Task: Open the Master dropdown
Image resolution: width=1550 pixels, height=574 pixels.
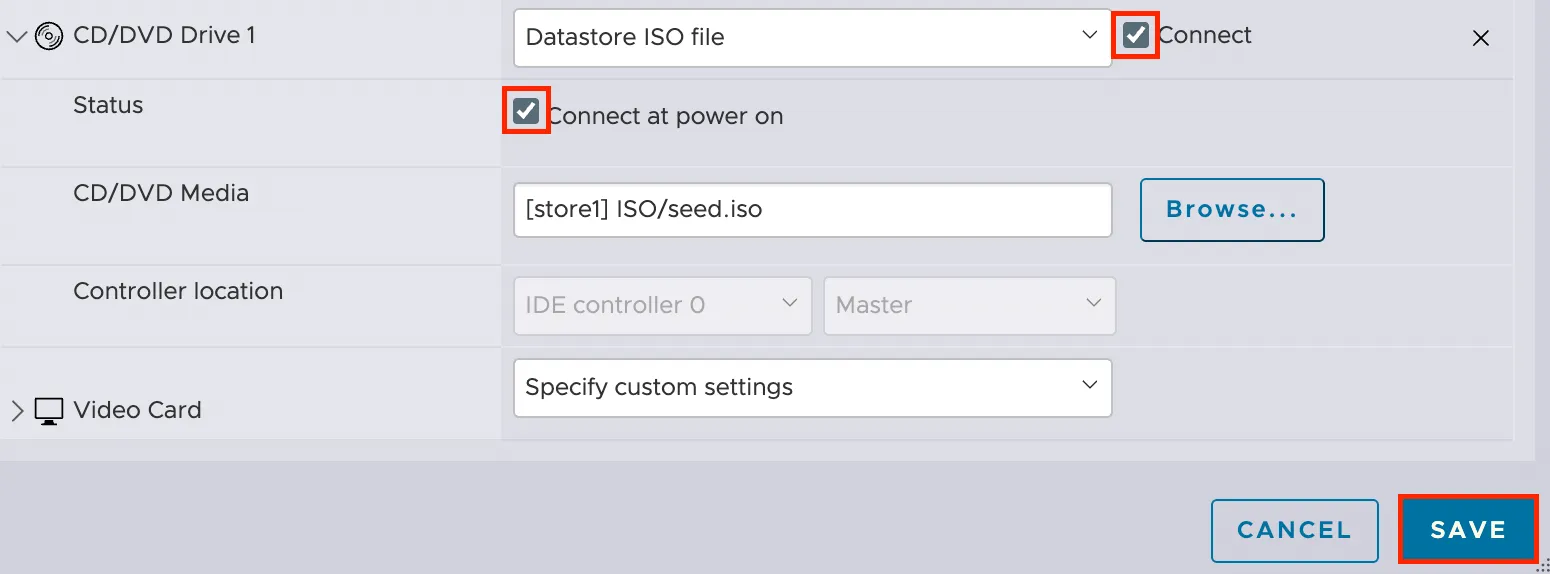Action: [969, 305]
